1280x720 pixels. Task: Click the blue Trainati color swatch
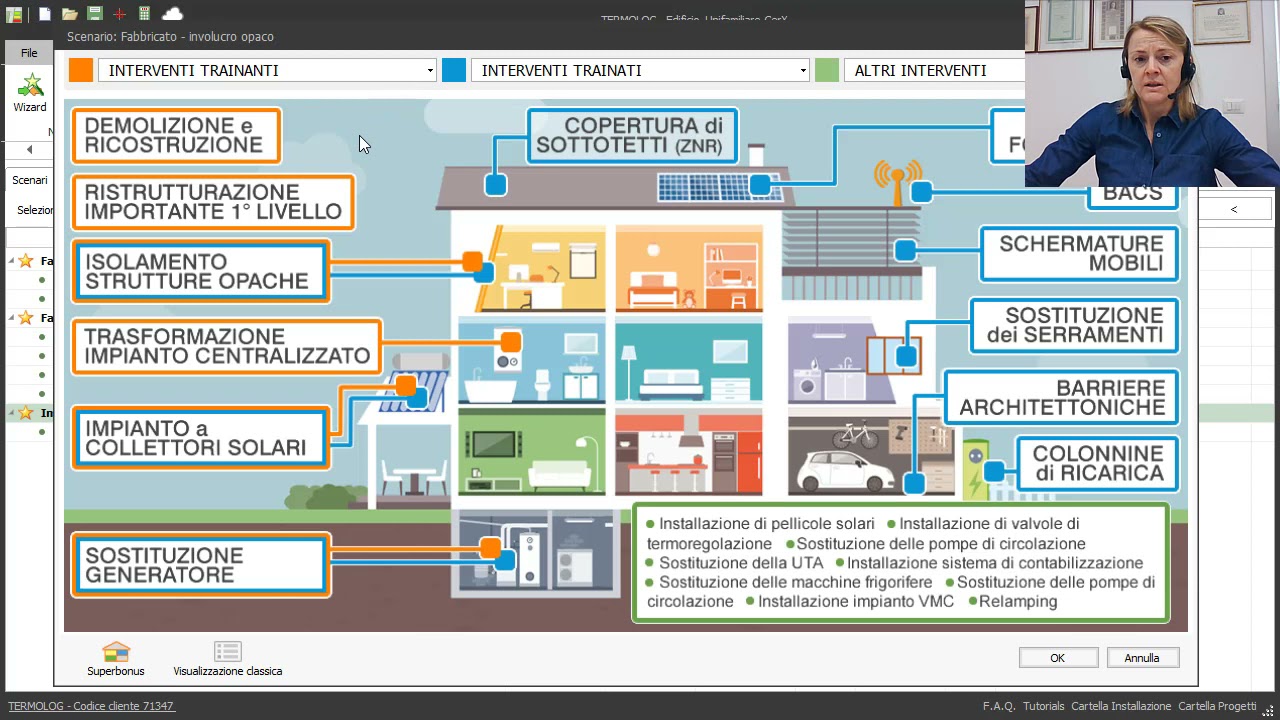[454, 70]
